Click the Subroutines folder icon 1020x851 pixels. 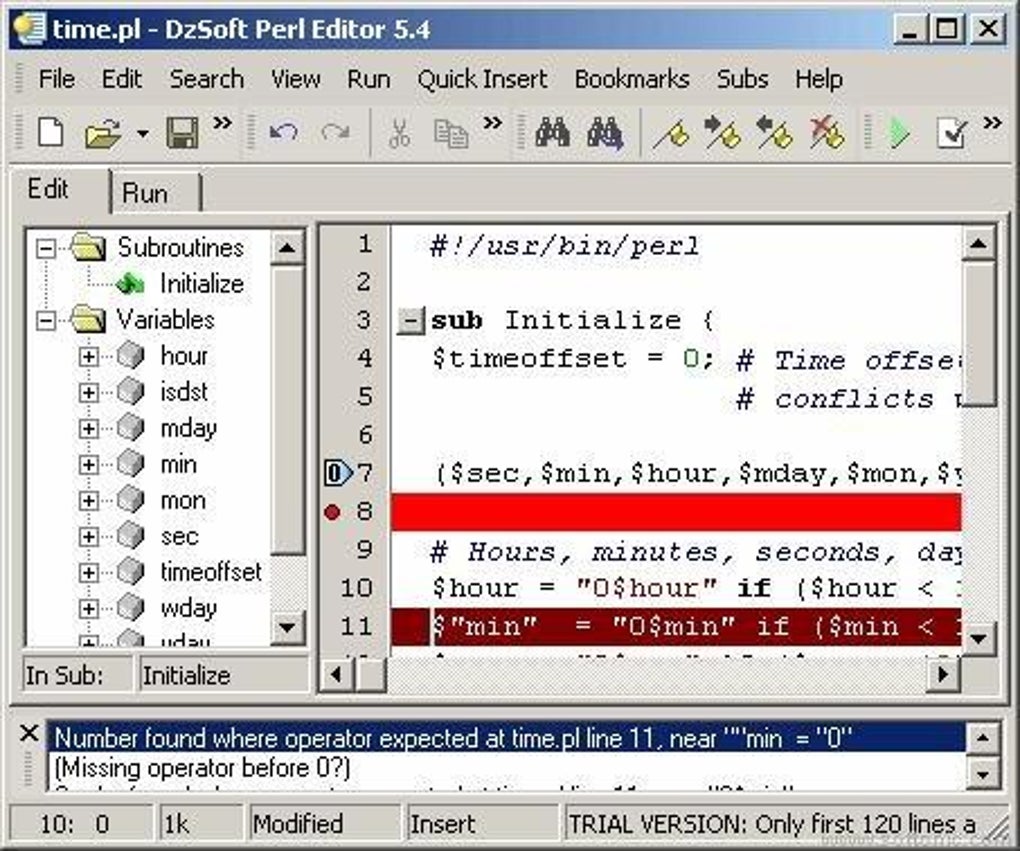[87, 247]
